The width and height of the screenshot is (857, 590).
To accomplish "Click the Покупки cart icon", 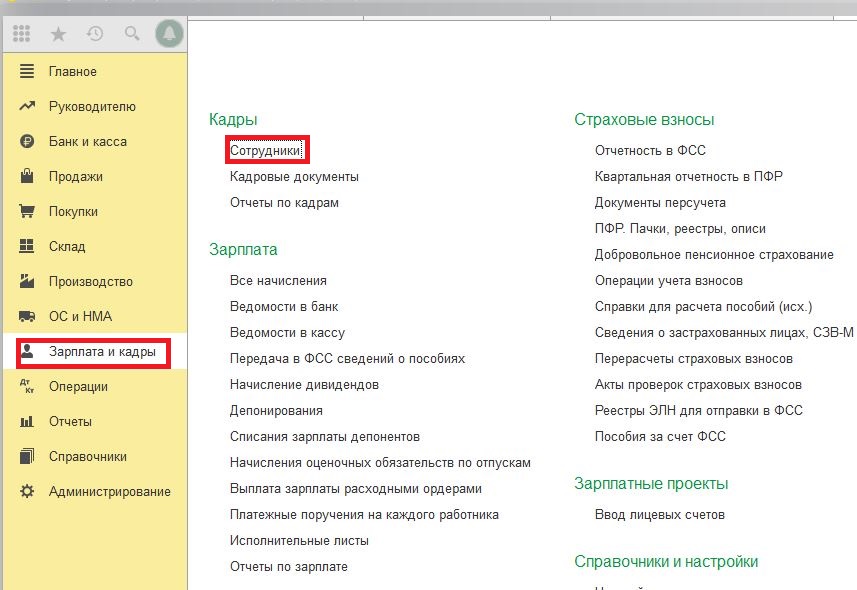I will (27, 211).
